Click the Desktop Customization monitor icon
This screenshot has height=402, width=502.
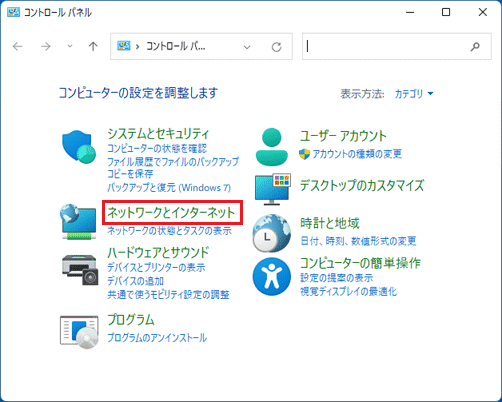pos(273,189)
